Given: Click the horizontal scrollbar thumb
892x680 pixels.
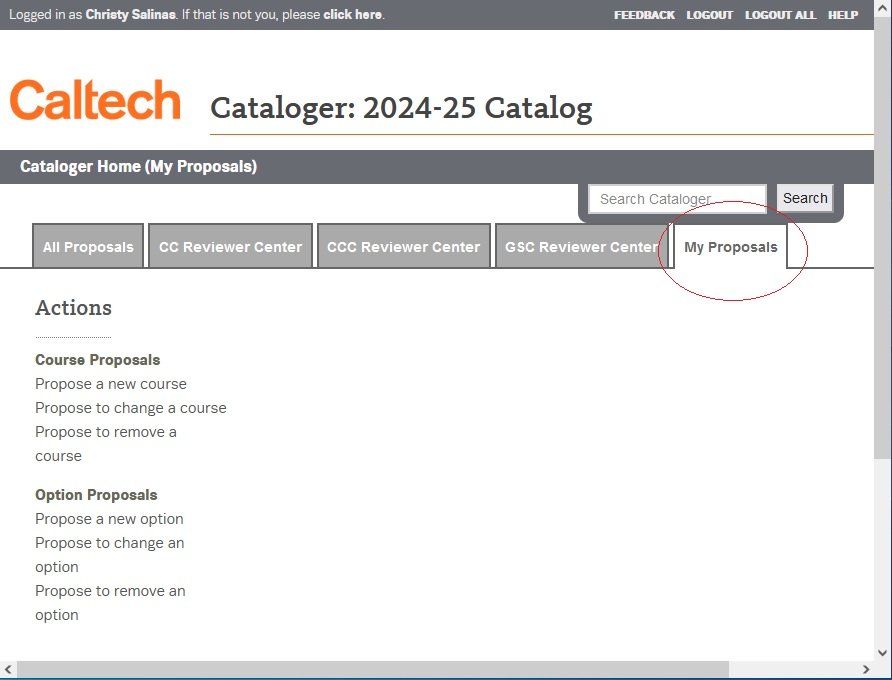Looking at the screenshot, I should 372,669.
